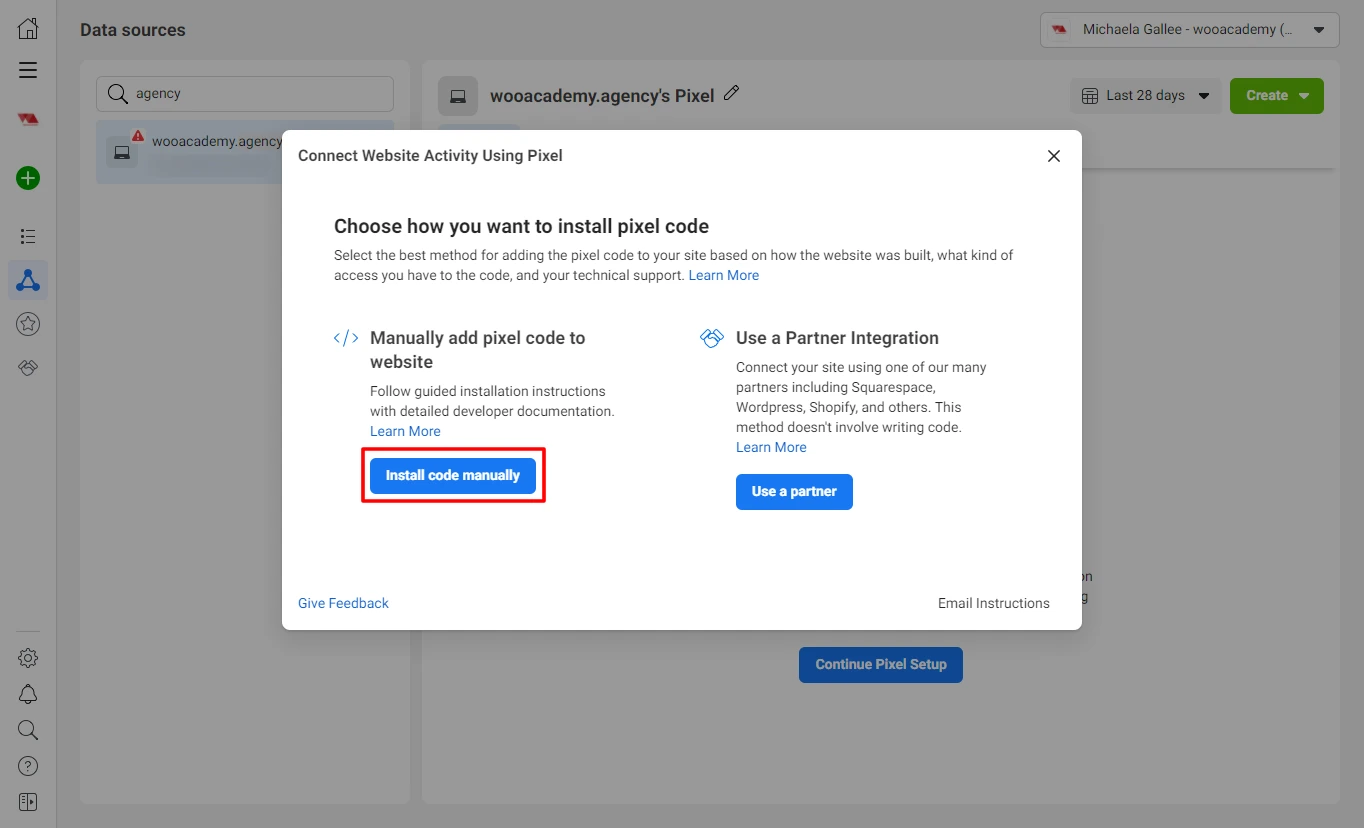
Task: Click the green plus create icon
Action: pyautogui.click(x=28, y=179)
